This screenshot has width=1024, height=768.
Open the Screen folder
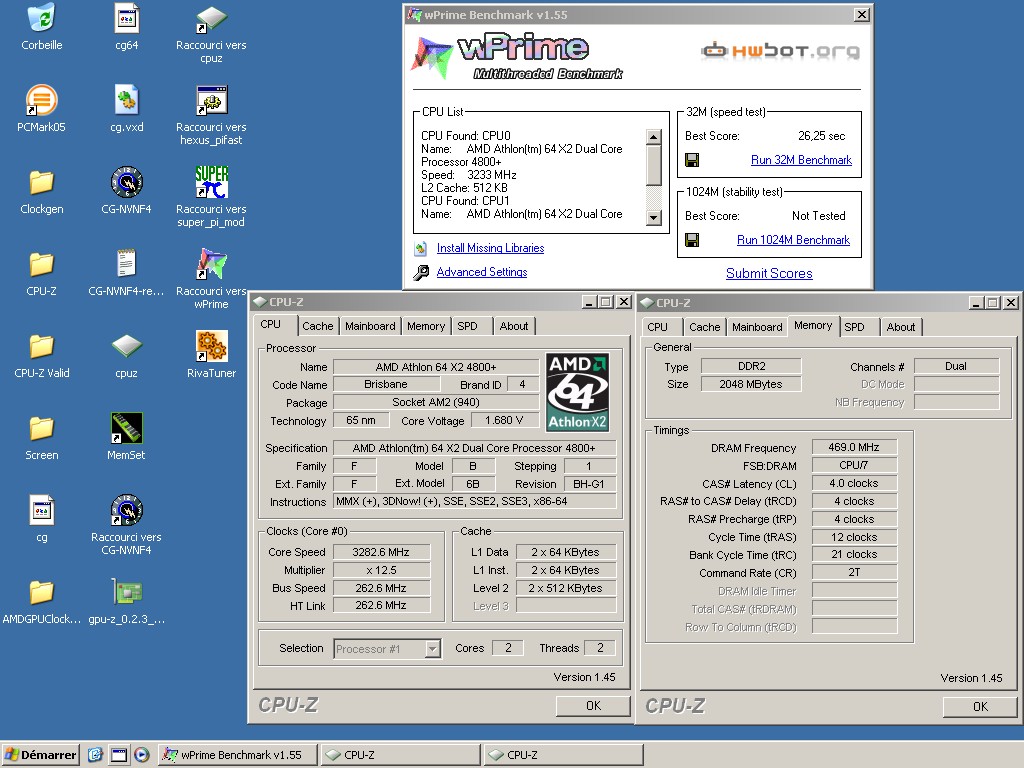coord(42,429)
